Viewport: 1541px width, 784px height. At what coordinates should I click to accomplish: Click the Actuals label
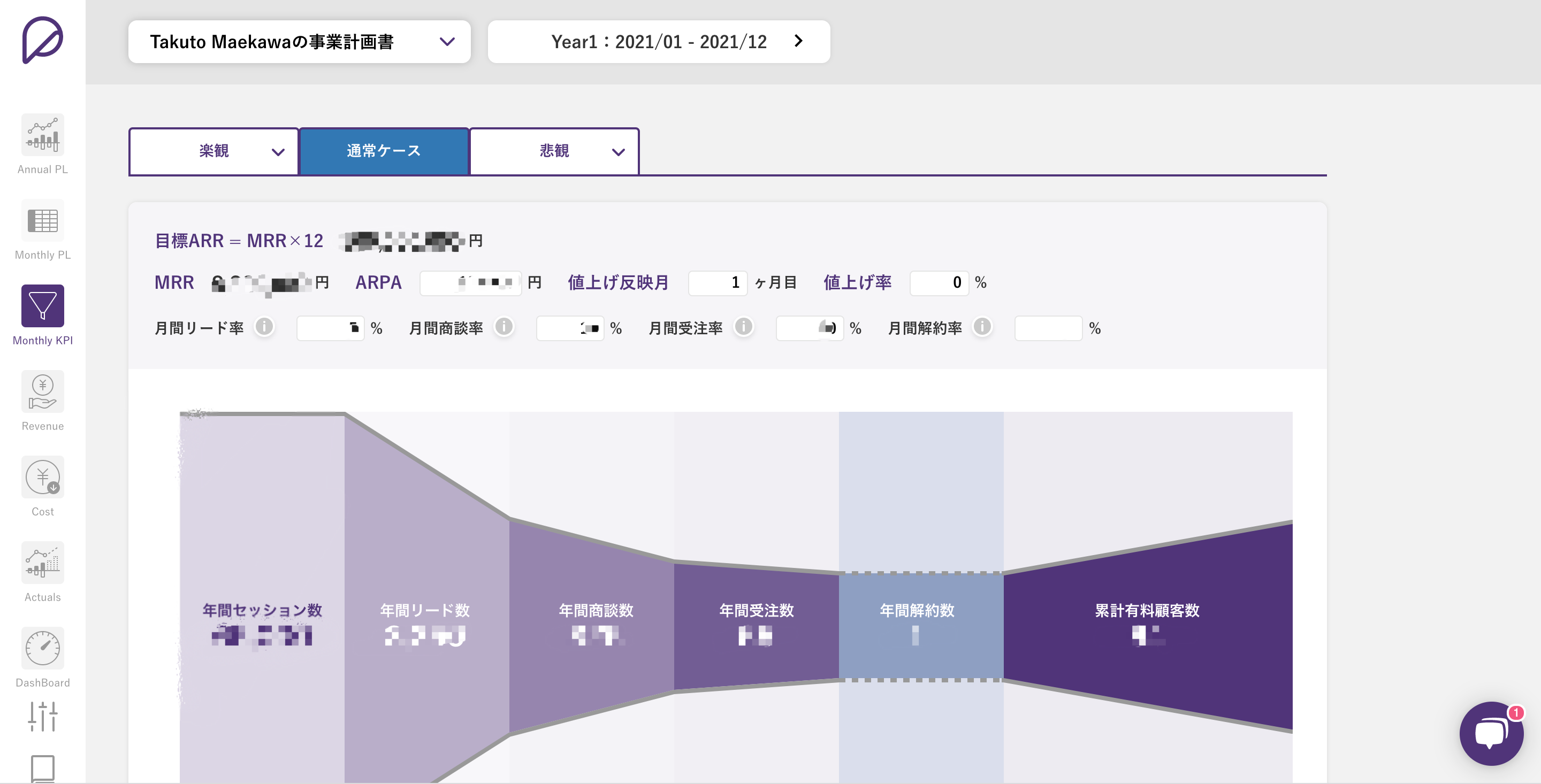pyautogui.click(x=42, y=597)
